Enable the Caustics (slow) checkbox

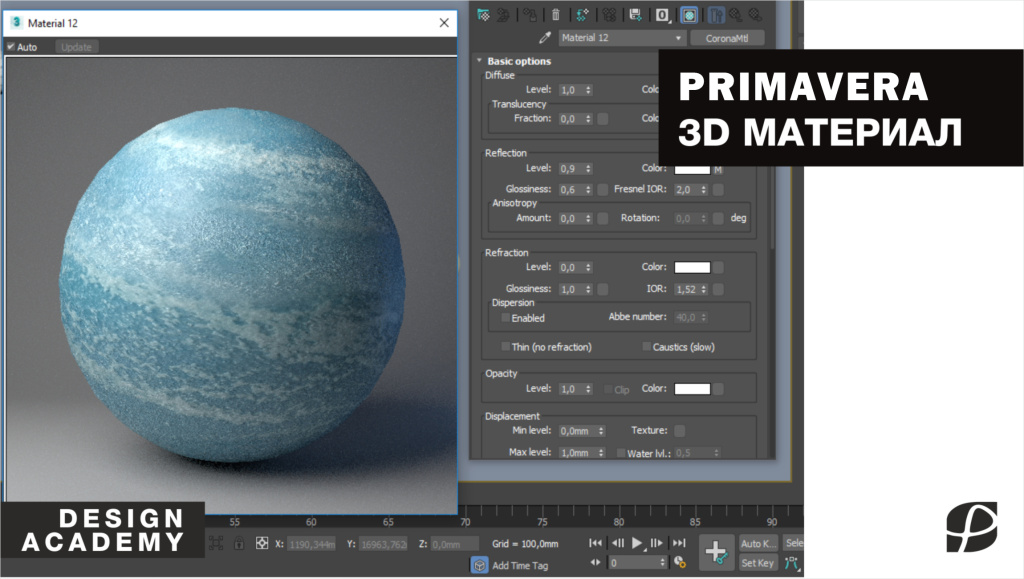tap(646, 347)
